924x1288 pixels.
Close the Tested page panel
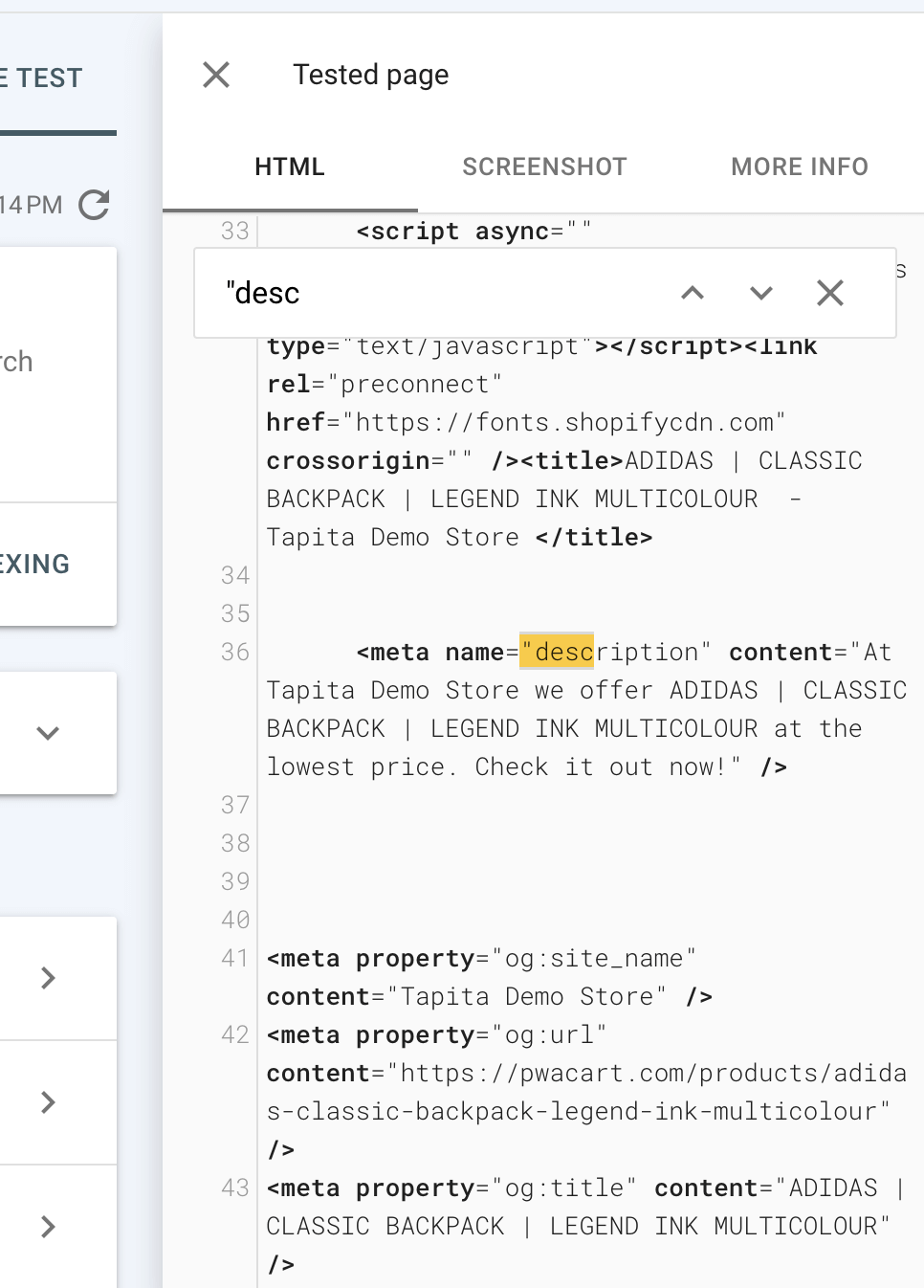click(216, 75)
